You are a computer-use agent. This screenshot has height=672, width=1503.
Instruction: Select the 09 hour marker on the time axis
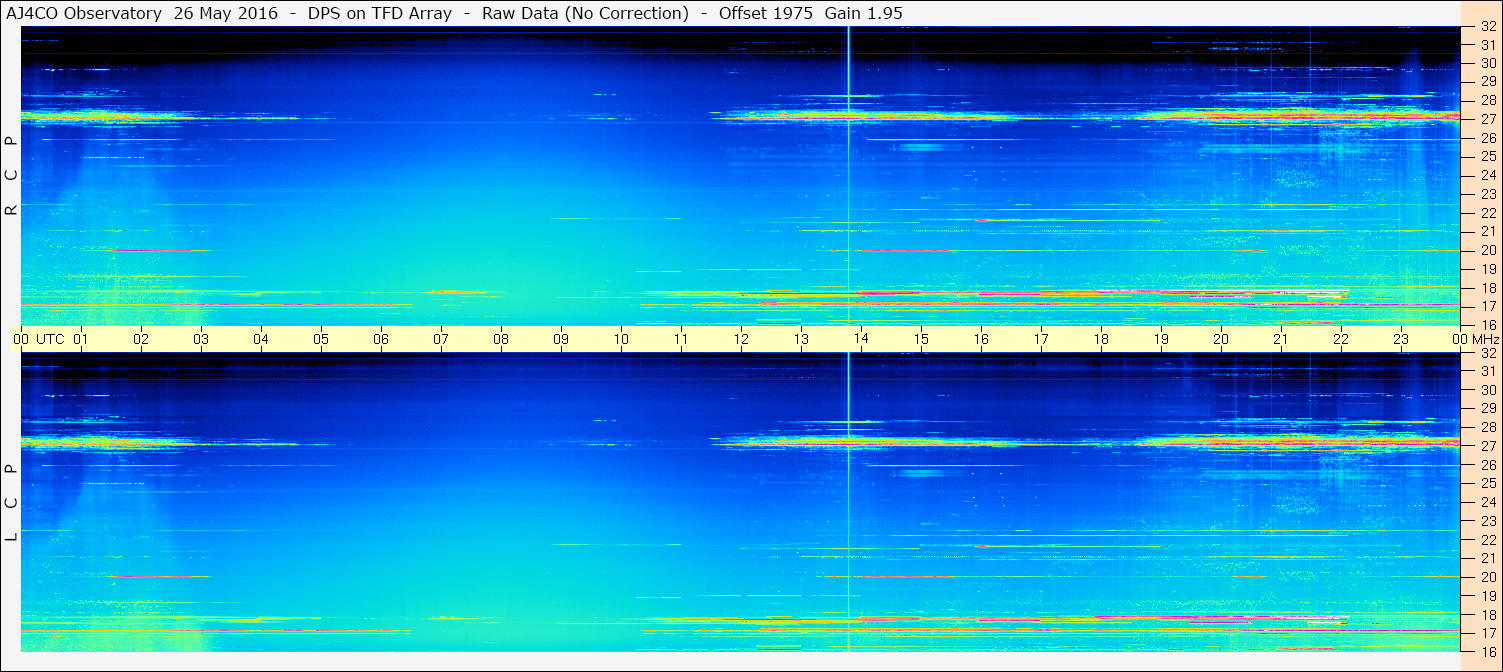[x=561, y=339]
